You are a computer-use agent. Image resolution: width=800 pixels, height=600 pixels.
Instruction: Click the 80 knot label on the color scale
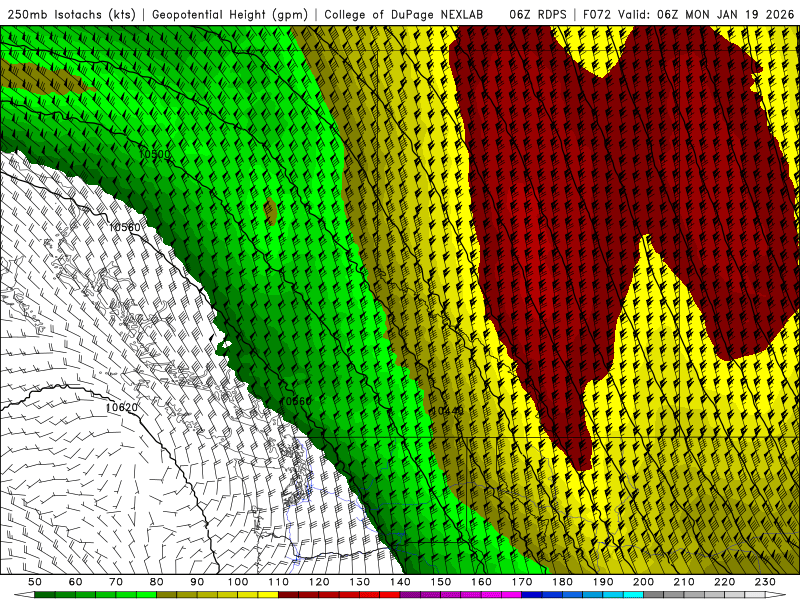click(157, 582)
